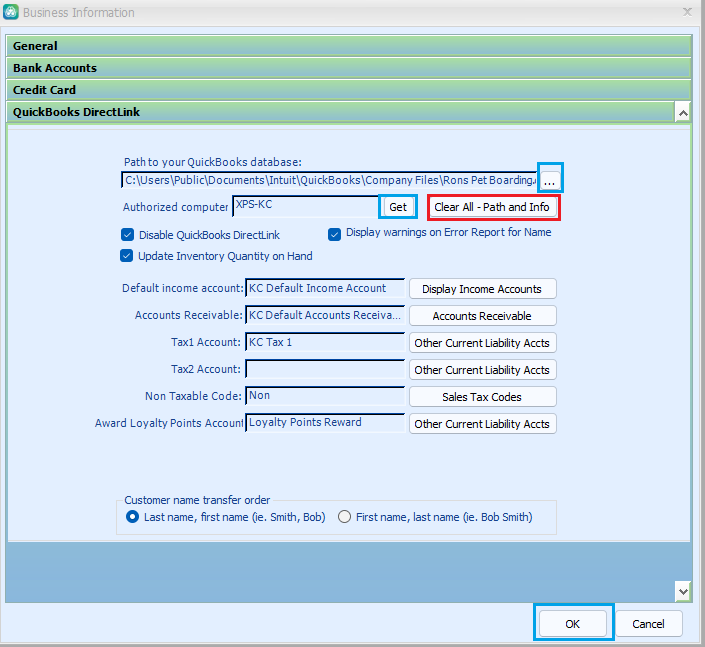Click the Non Taxable Code field
Image resolution: width=705 pixels, height=647 pixels.
pyautogui.click(x=325, y=396)
